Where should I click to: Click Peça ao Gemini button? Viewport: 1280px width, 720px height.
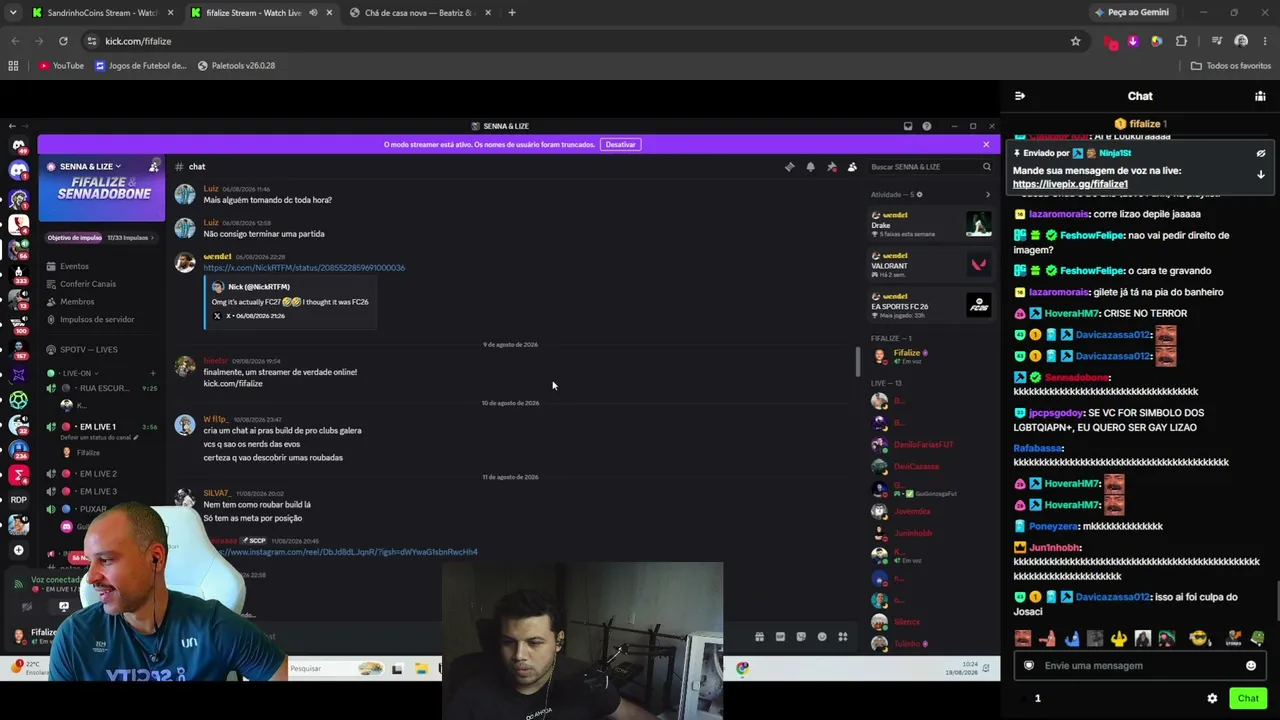point(1131,13)
